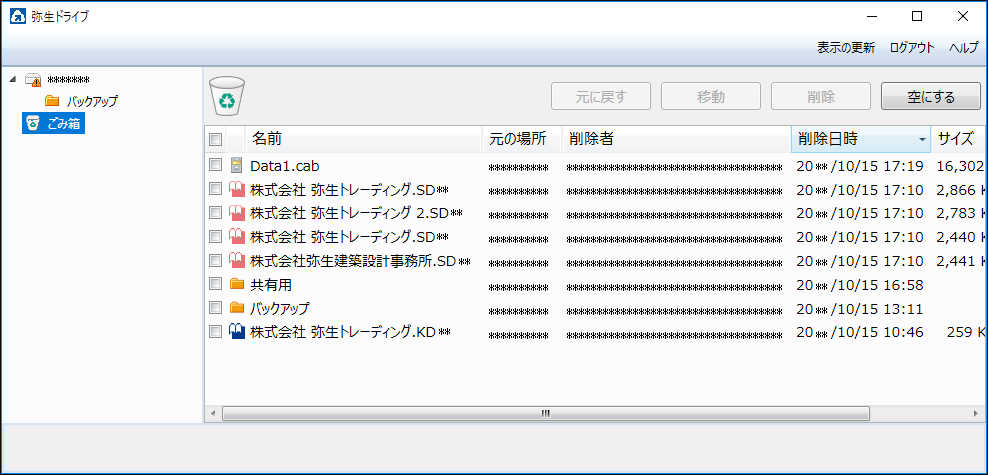Image resolution: width=988 pixels, height=475 pixels.
Task: Collapse the root drive tree node
Action: [x=12, y=80]
